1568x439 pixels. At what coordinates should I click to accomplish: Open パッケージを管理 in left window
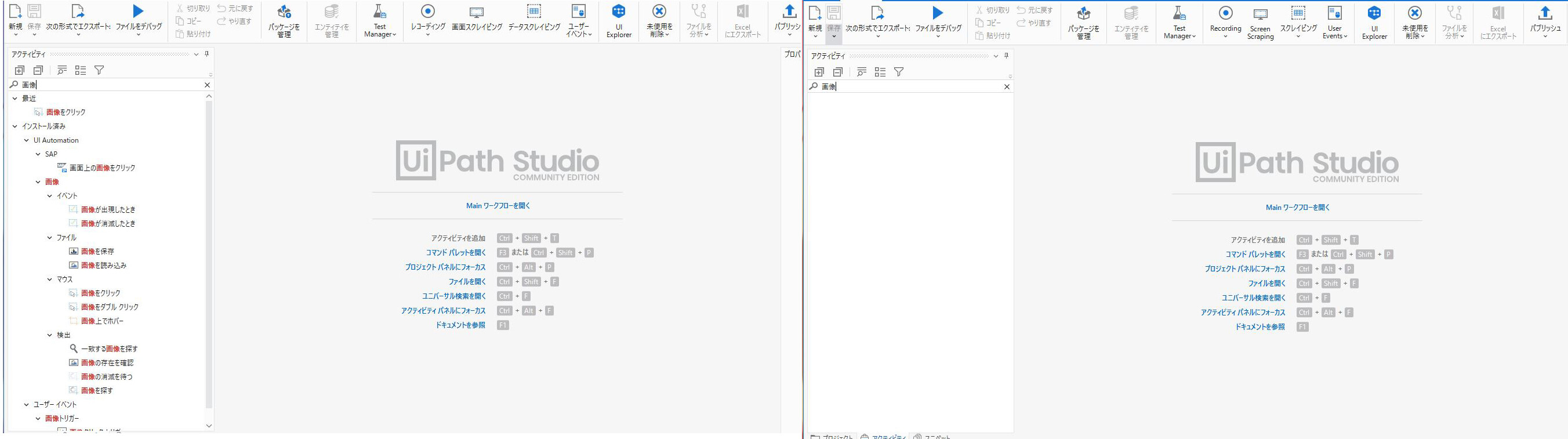click(284, 21)
